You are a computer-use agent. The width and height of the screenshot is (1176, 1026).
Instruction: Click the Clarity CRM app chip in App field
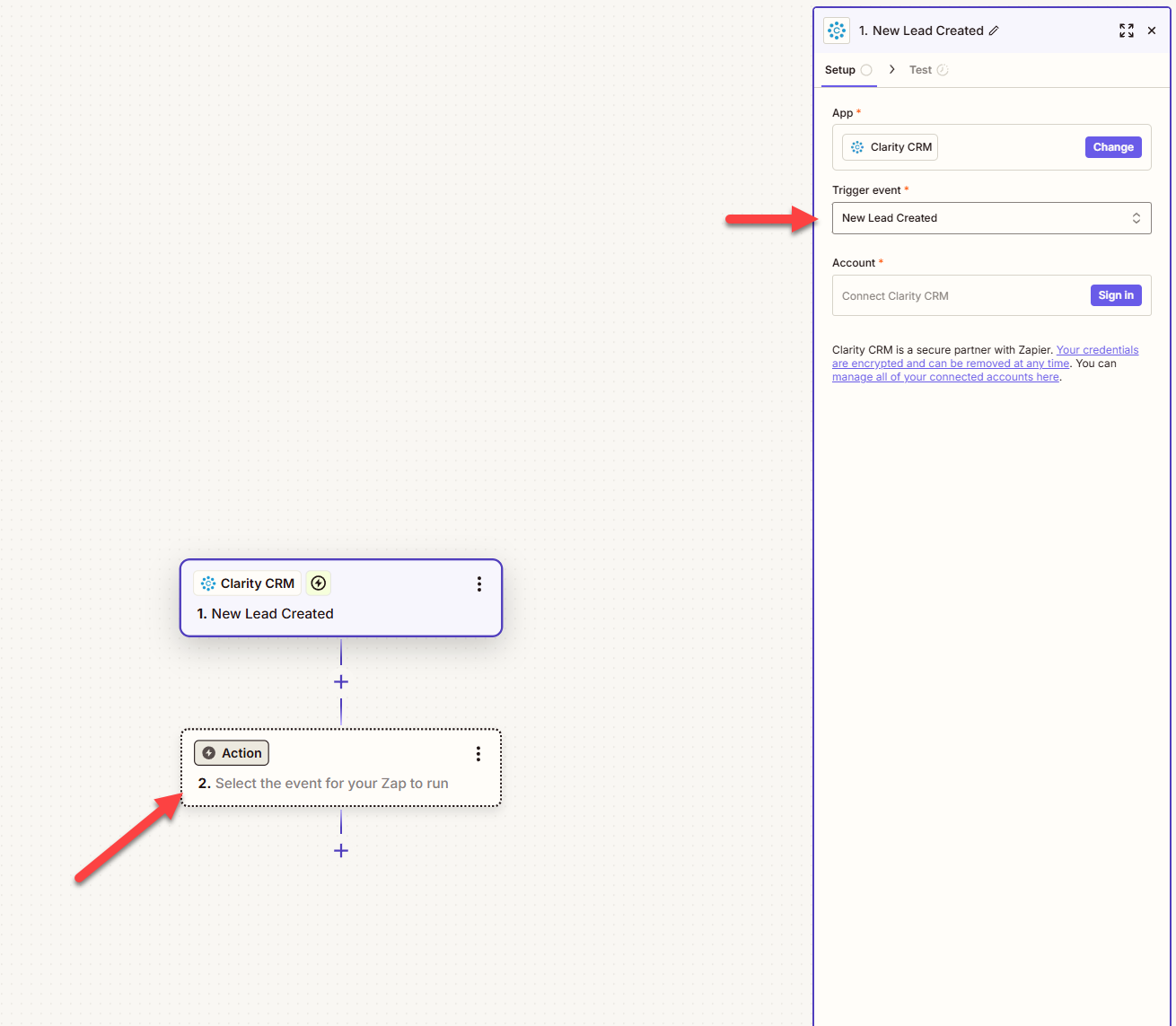pyautogui.click(x=890, y=147)
